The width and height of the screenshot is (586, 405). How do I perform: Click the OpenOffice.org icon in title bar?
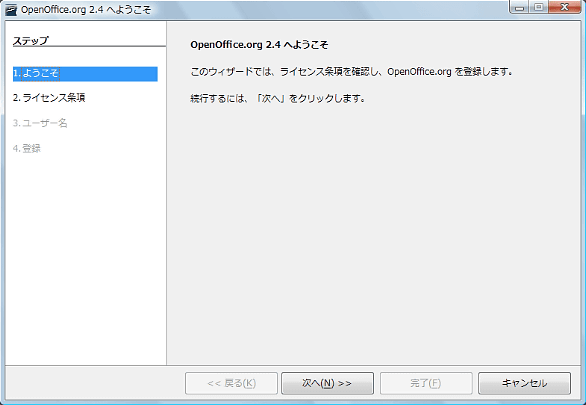point(11,9)
